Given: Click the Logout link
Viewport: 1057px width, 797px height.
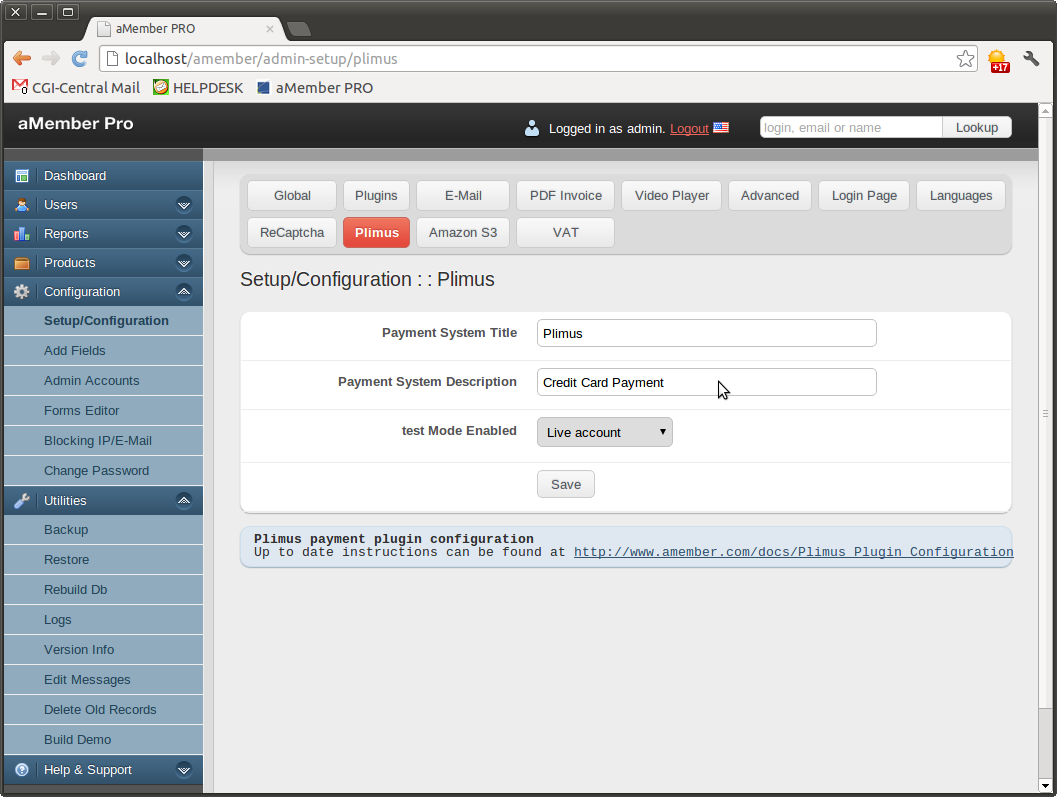Looking at the screenshot, I should (x=689, y=129).
